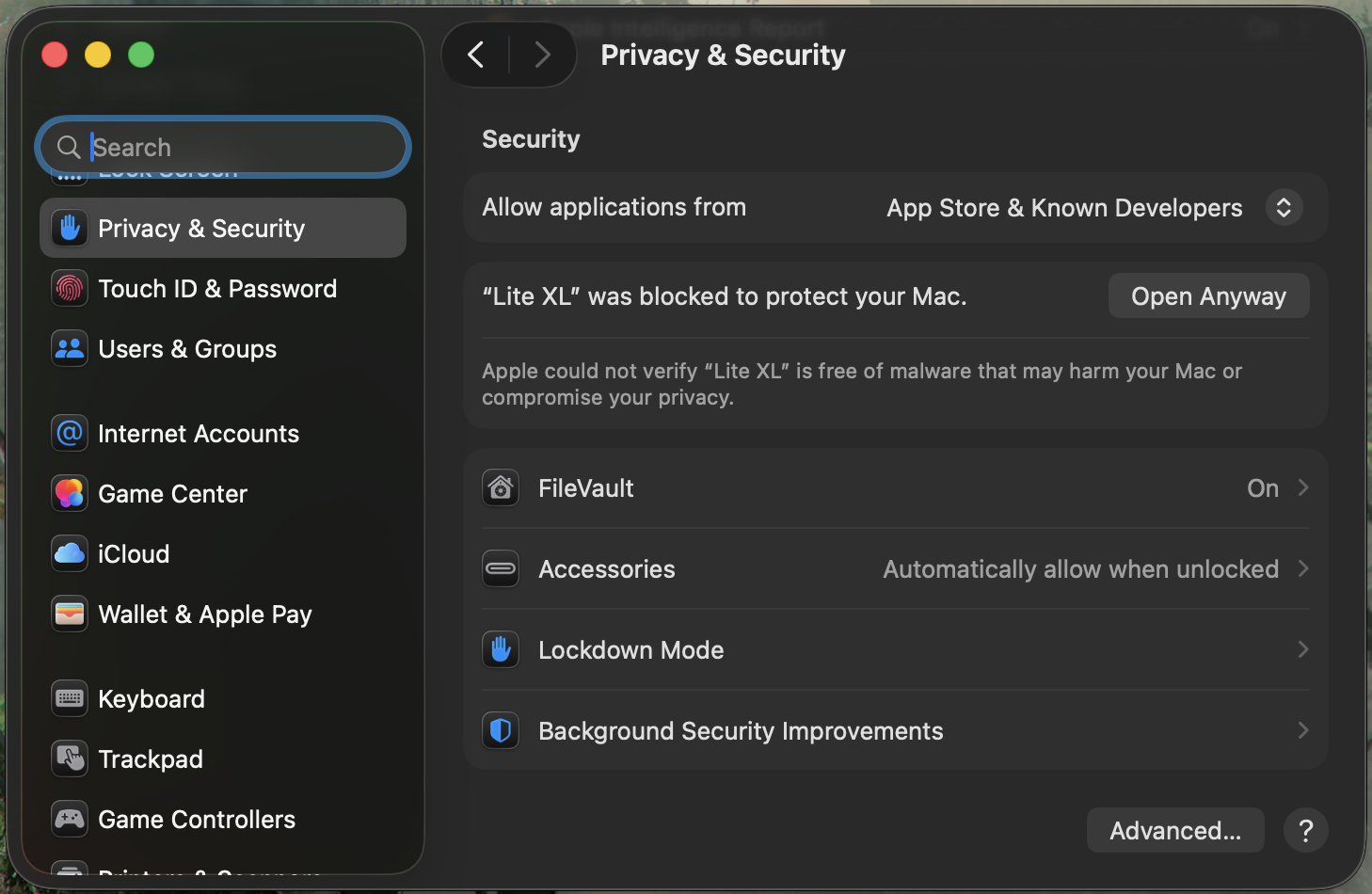
Task: Click the Background Security Improvements label
Action: [741, 730]
